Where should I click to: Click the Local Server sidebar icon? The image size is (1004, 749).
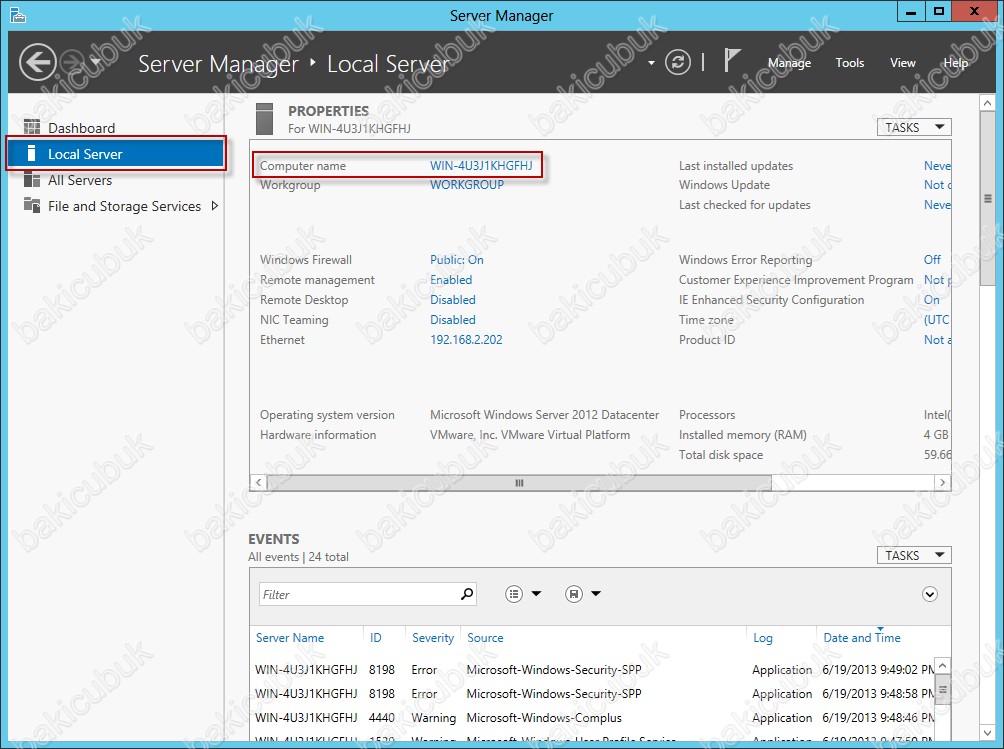(31, 154)
